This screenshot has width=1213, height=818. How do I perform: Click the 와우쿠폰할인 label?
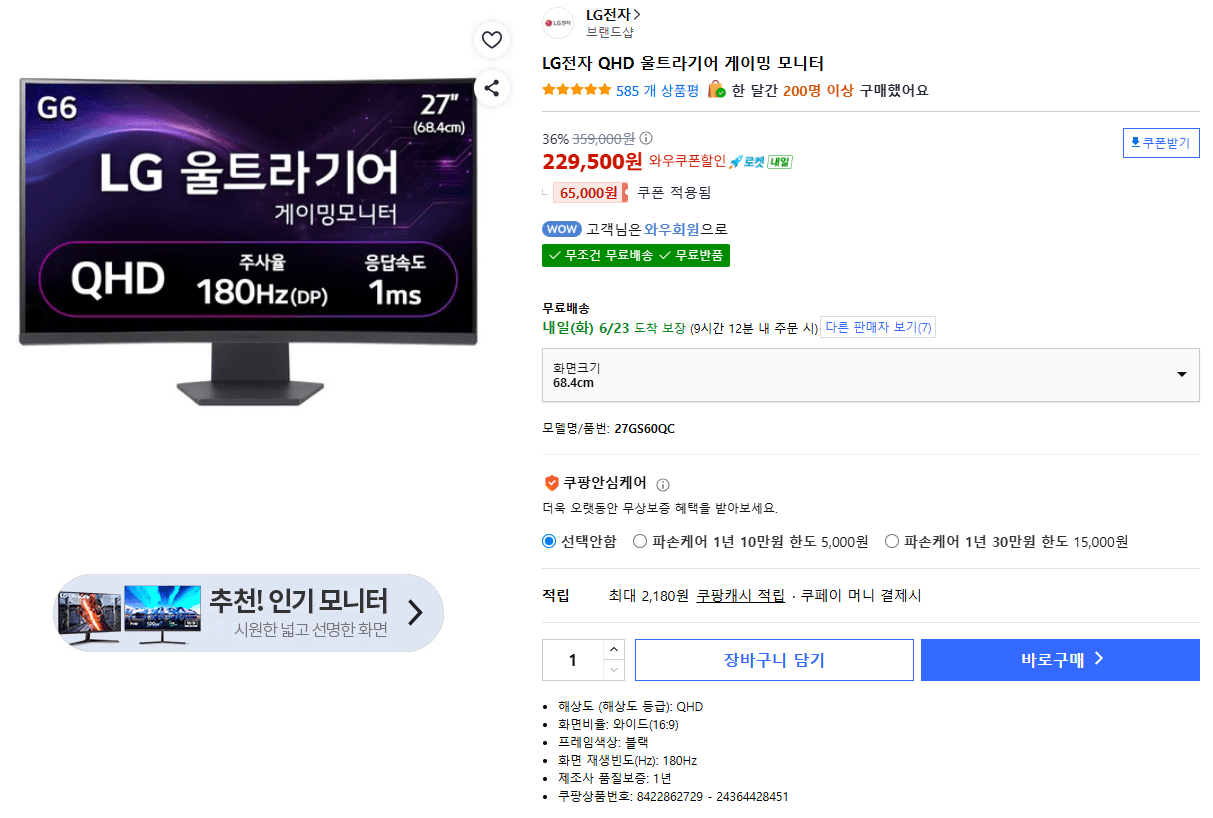click(x=687, y=162)
